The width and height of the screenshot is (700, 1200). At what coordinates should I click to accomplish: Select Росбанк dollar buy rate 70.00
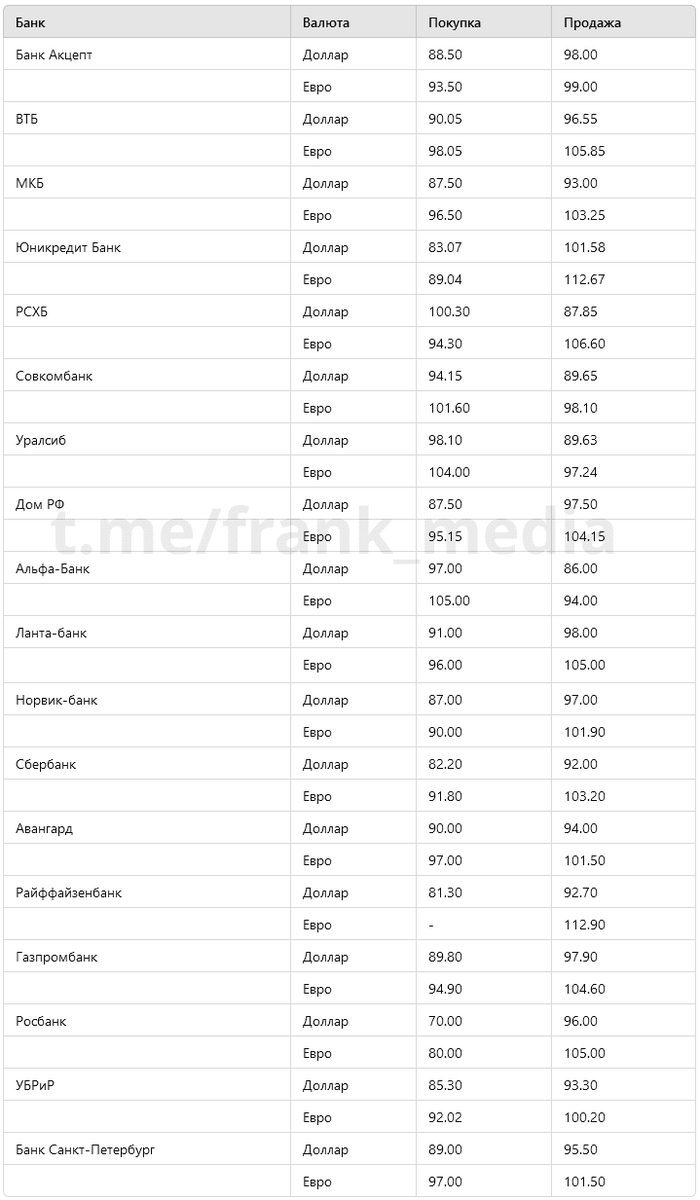(x=445, y=1021)
